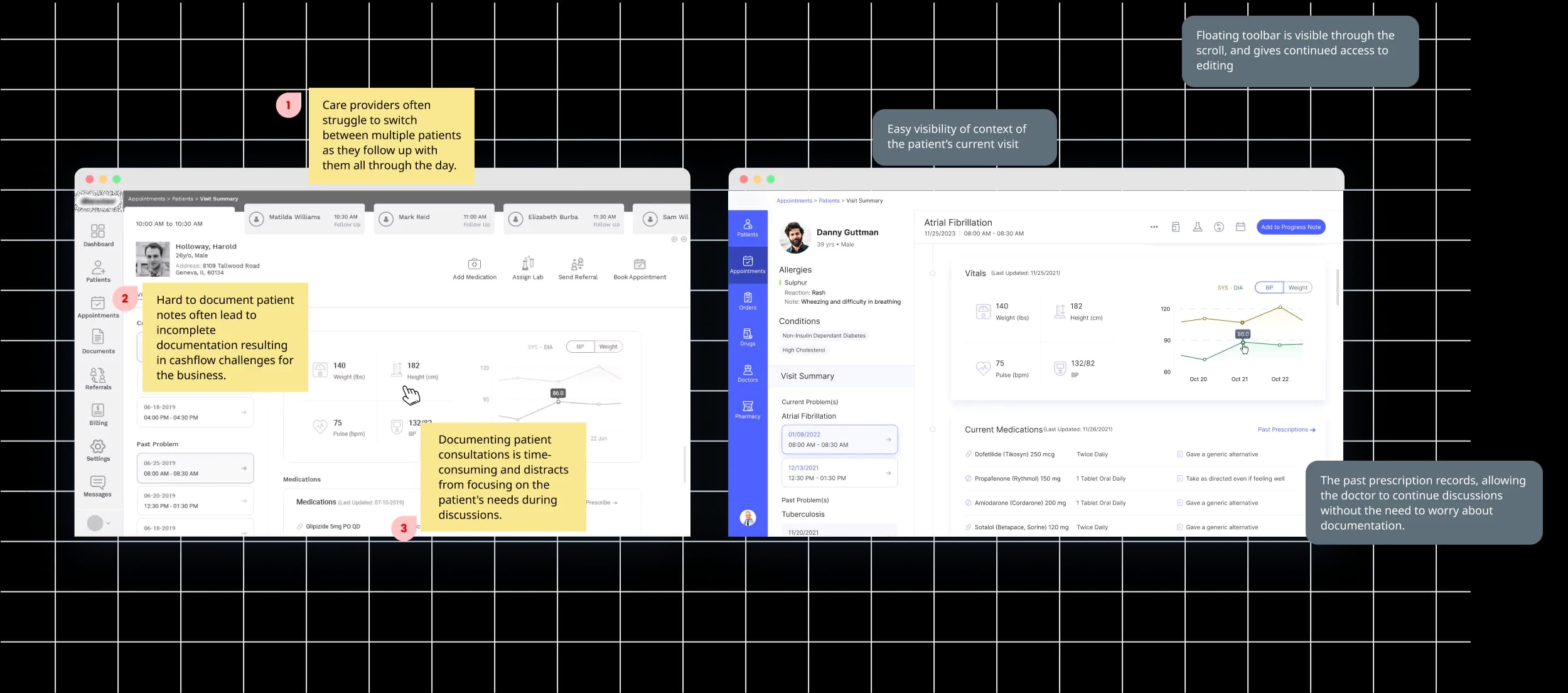Image resolution: width=1568 pixels, height=693 pixels.
Task: Open Orders in the blue sidebar
Action: pyautogui.click(x=747, y=301)
